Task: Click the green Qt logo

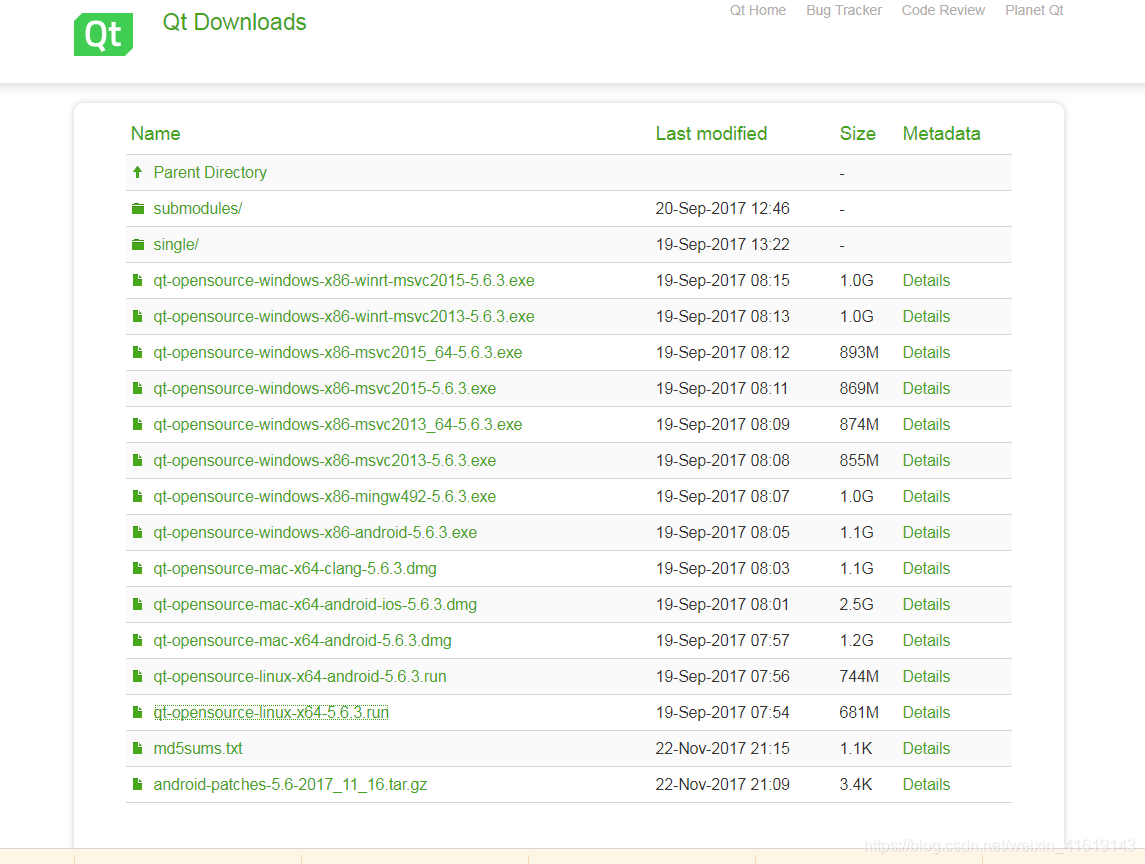Action: point(103,34)
